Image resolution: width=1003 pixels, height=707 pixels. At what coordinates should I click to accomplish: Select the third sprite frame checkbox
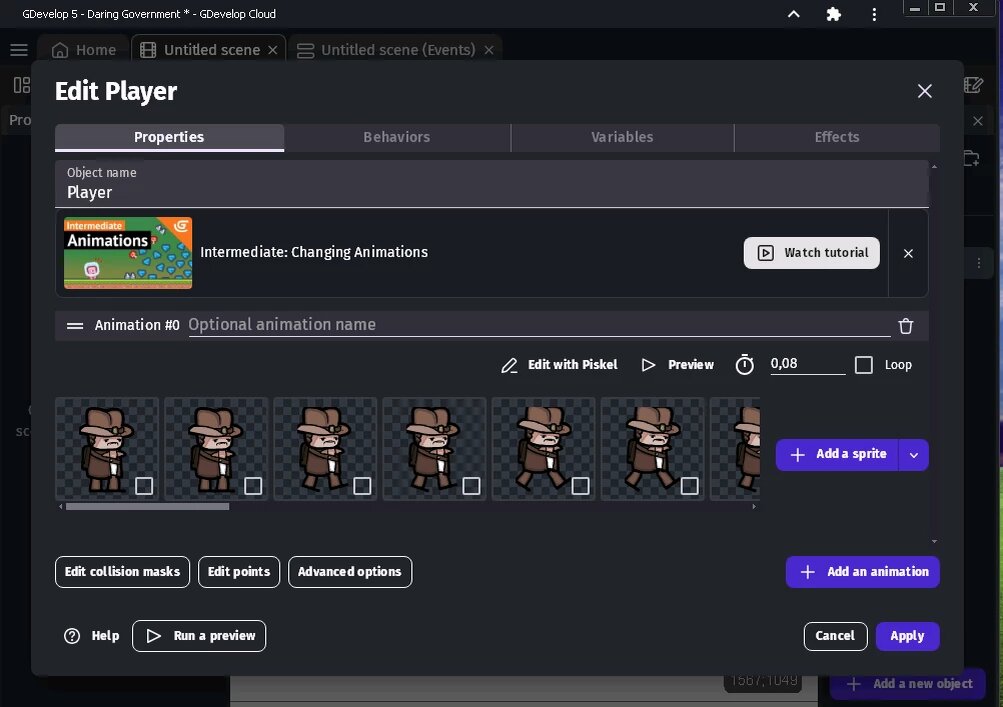(362, 486)
